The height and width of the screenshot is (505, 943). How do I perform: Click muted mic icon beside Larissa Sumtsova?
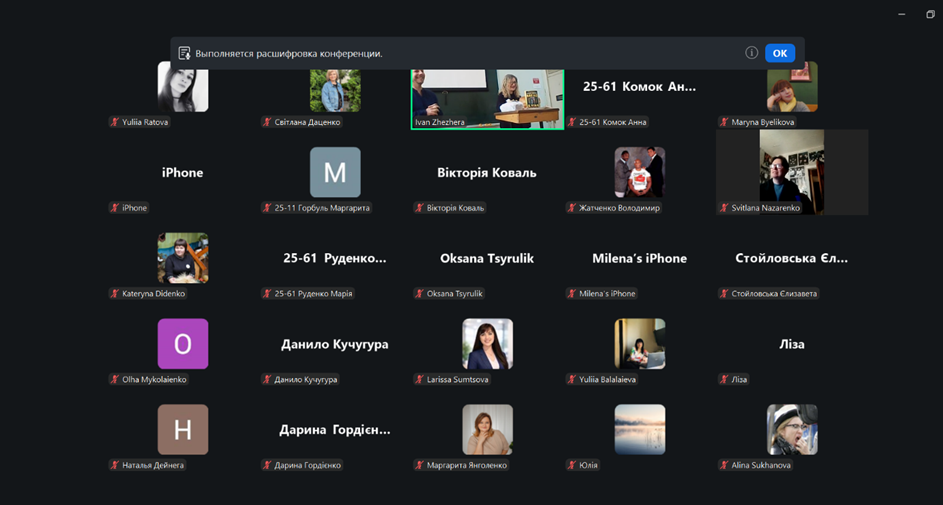(420, 380)
